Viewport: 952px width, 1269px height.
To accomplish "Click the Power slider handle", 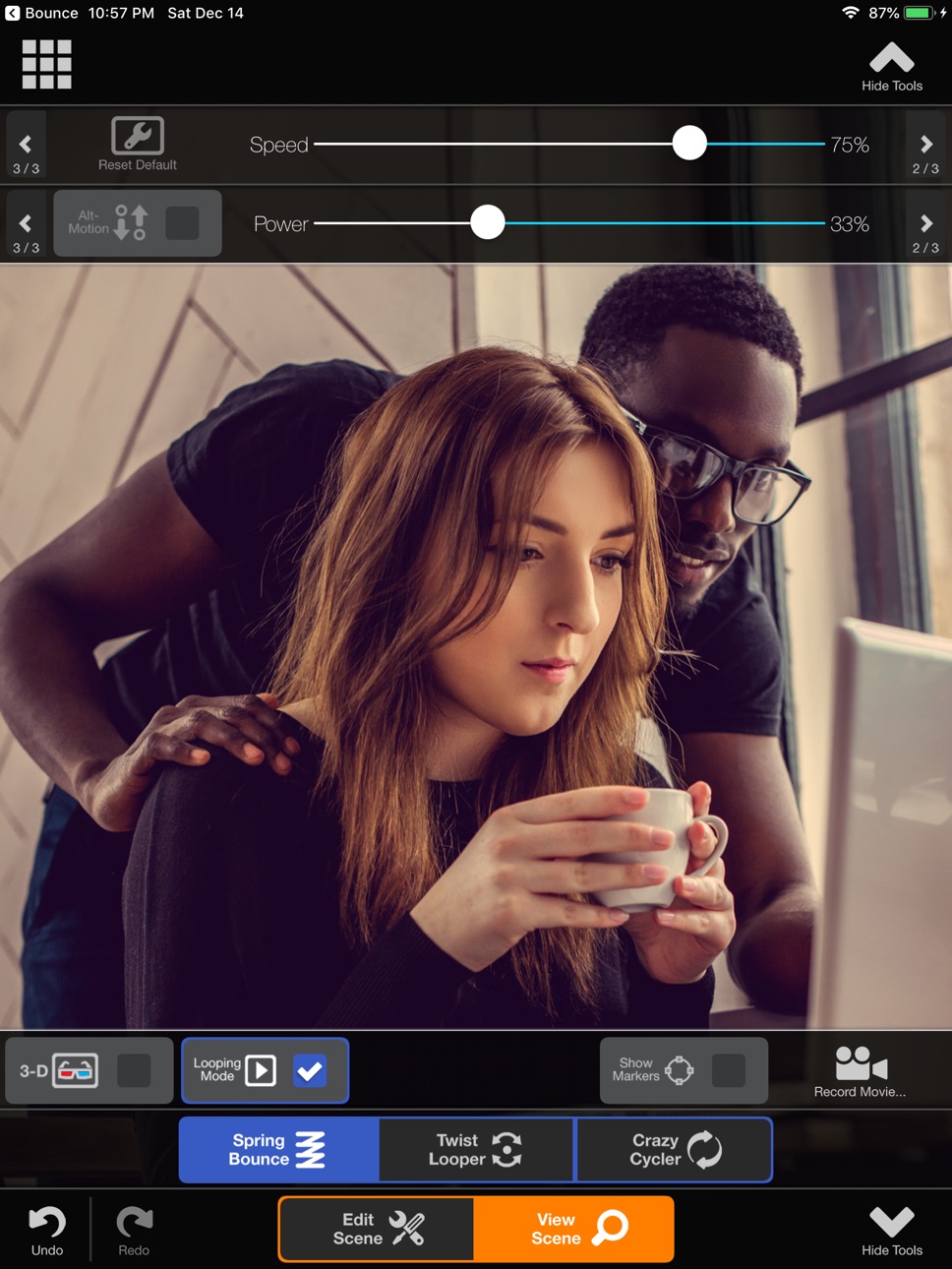I will point(487,223).
